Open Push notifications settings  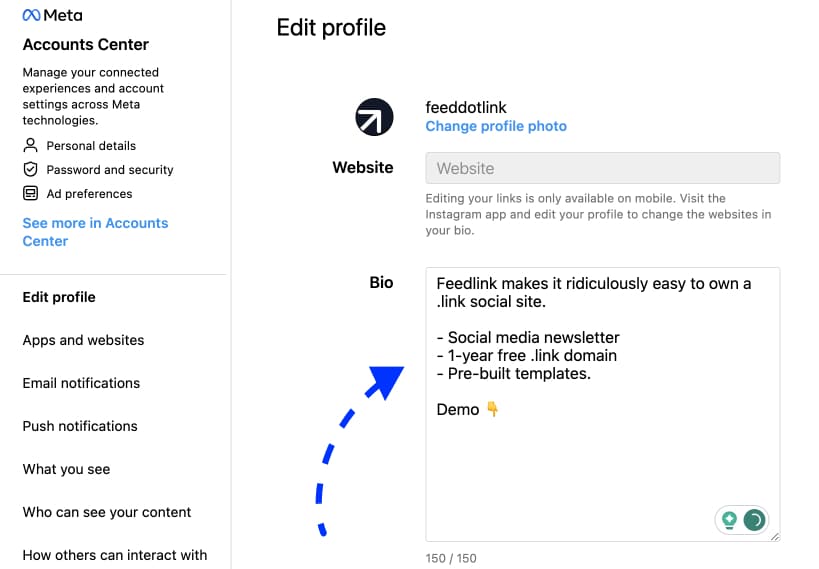point(80,426)
